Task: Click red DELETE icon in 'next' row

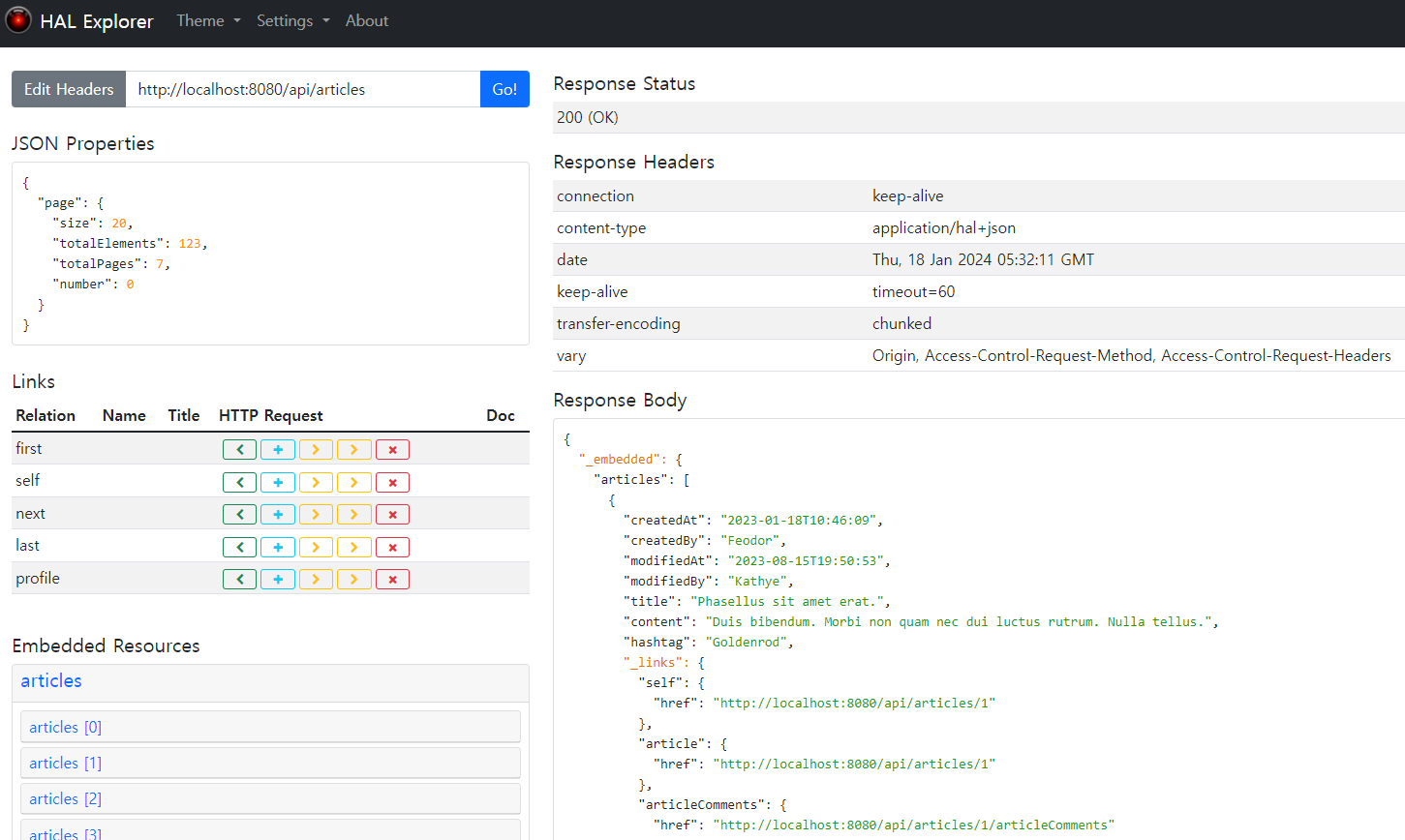Action: (x=392, y=514)
